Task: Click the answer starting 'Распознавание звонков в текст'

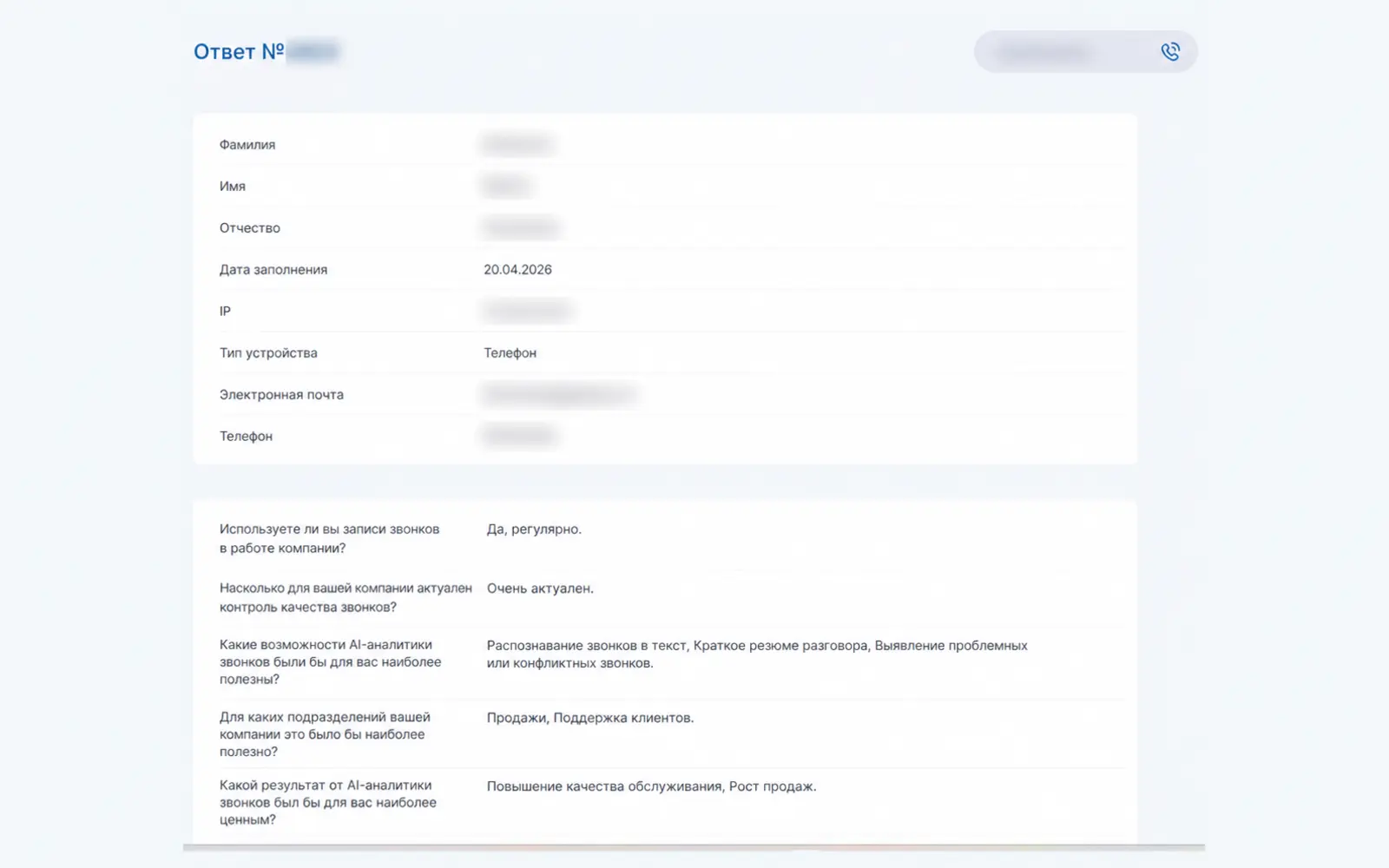Action: click(757, 654)
